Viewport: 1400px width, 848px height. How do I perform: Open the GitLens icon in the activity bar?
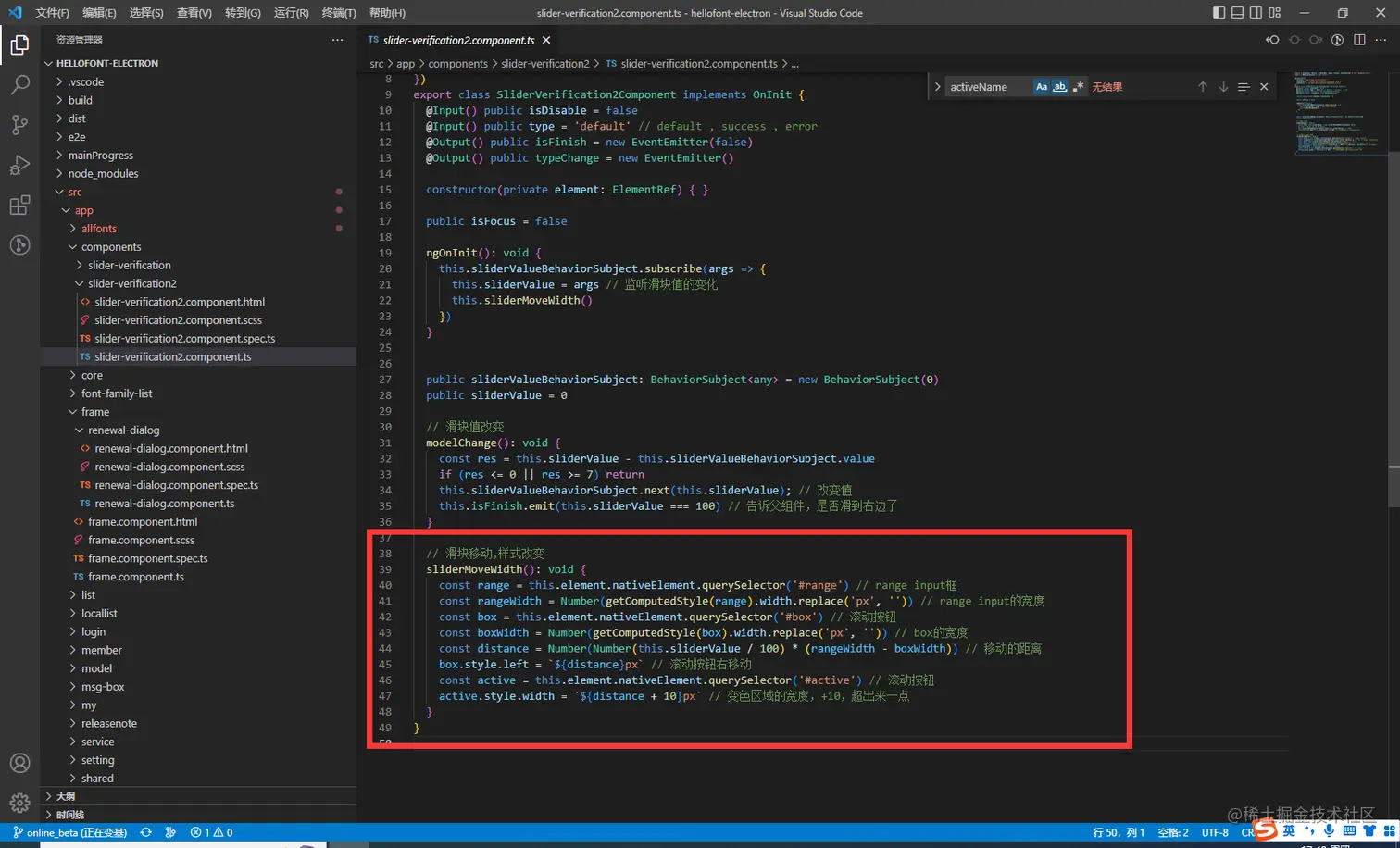pos(19,245)
